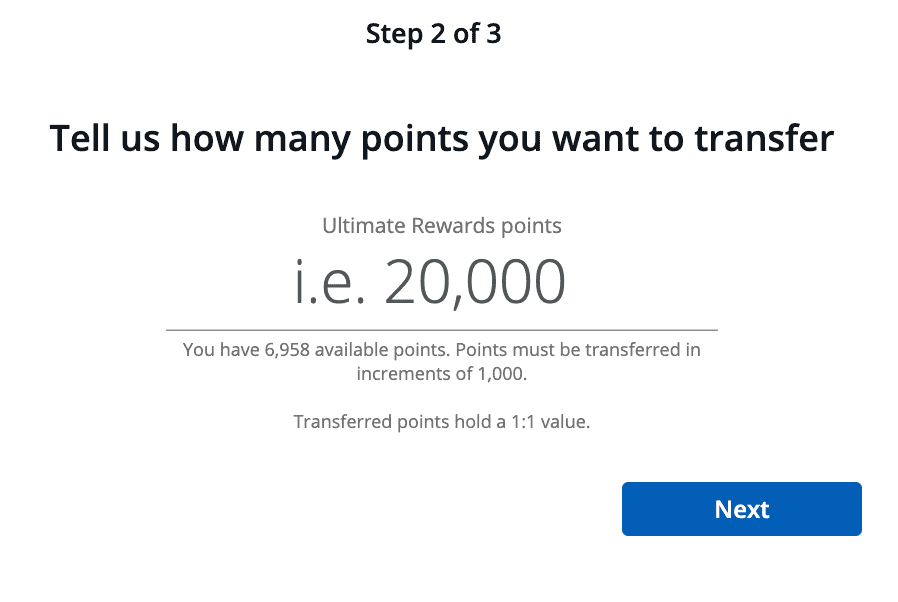Click the number '3' in the step indicator

494,34
